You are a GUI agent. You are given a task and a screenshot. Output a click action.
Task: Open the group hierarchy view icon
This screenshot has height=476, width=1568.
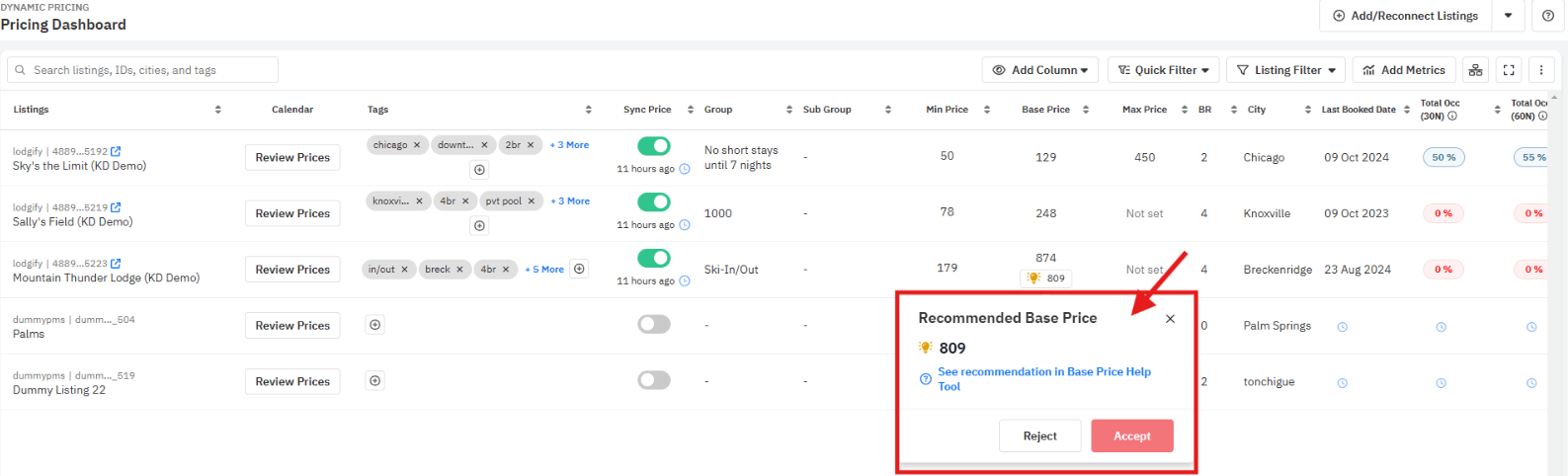[x=1475, y=70]
